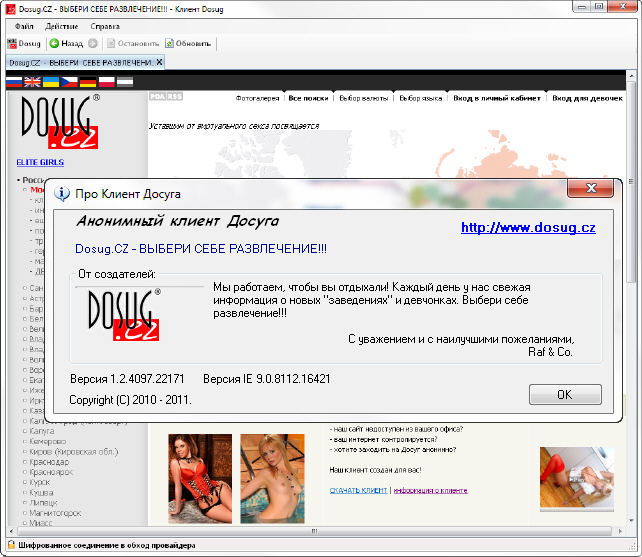Switch language with the UK flag
The height and width of the screenshot is (557, 642).
pyautogui.click(x=32, y=82)
